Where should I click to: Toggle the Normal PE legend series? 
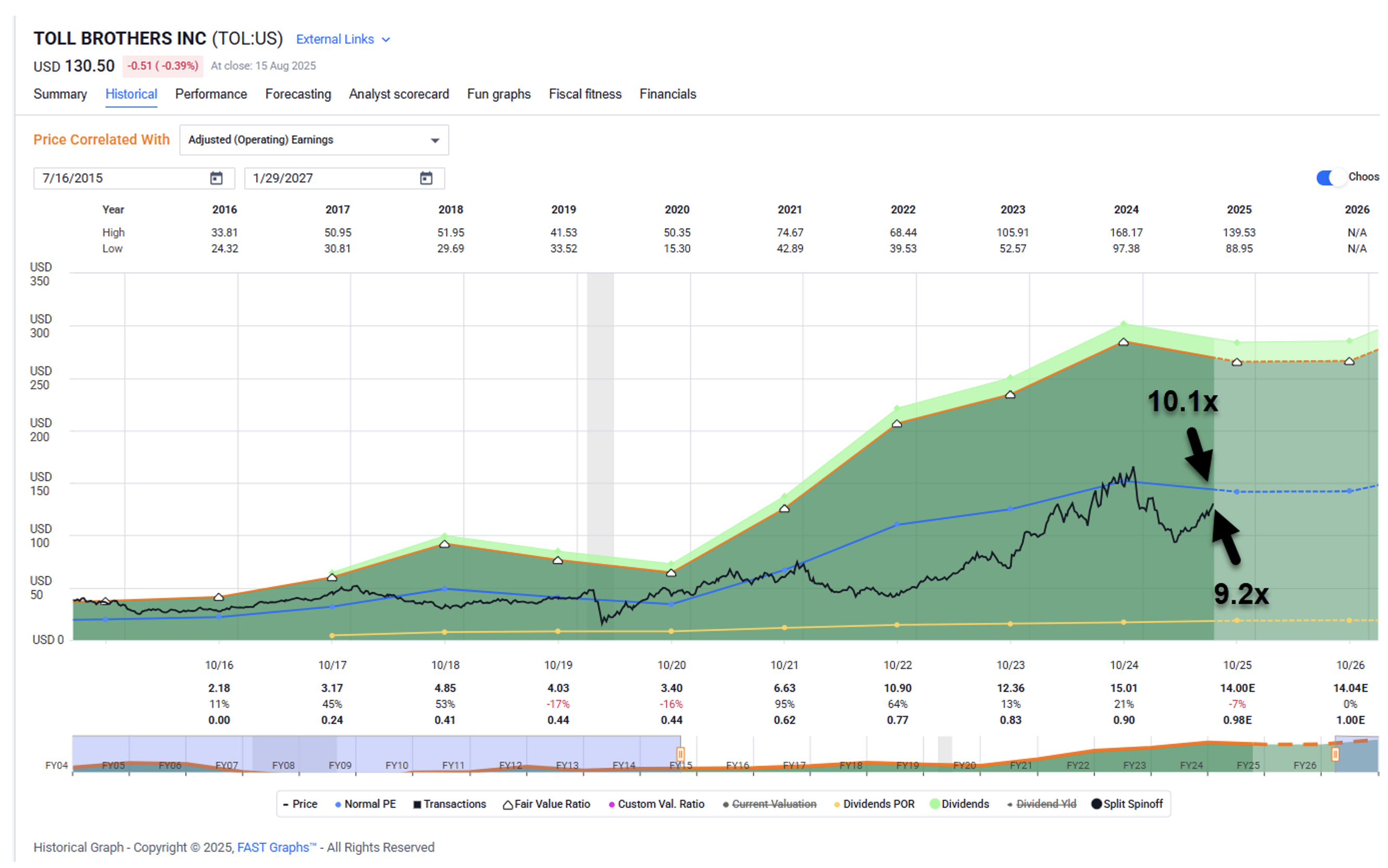365,803
